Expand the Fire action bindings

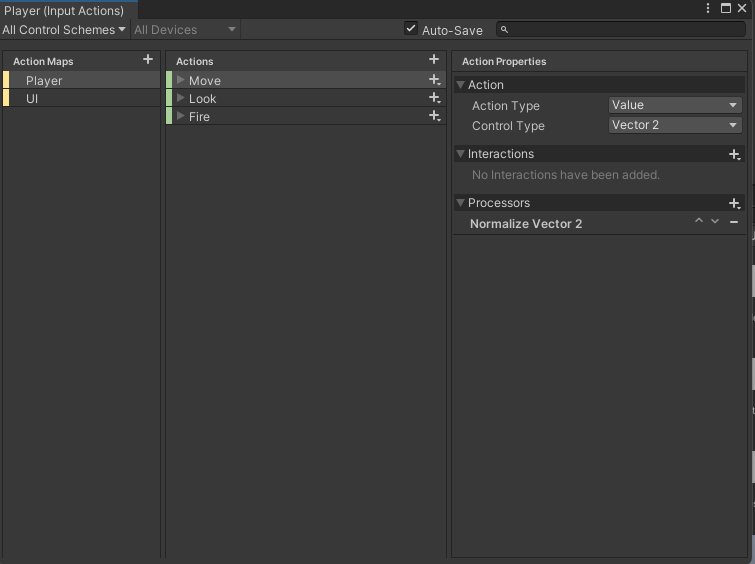181,116
